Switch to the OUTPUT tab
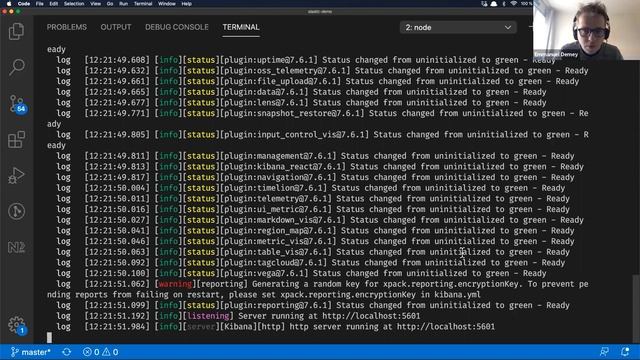Screen dimensions: 640x360 point(116,27)
